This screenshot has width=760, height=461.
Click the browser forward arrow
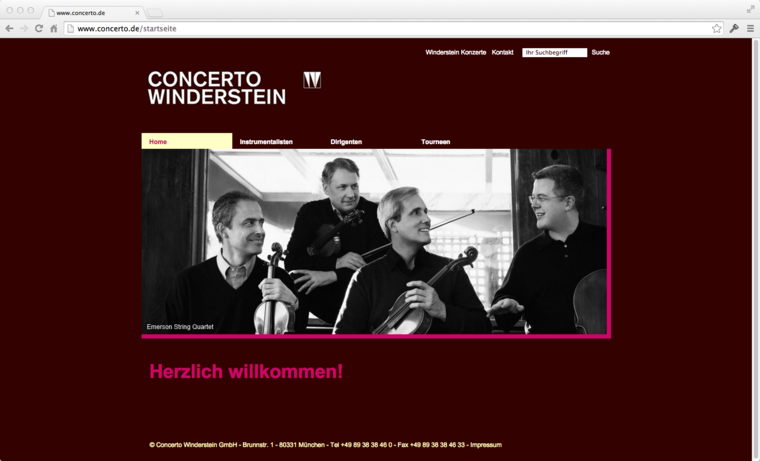24,29
